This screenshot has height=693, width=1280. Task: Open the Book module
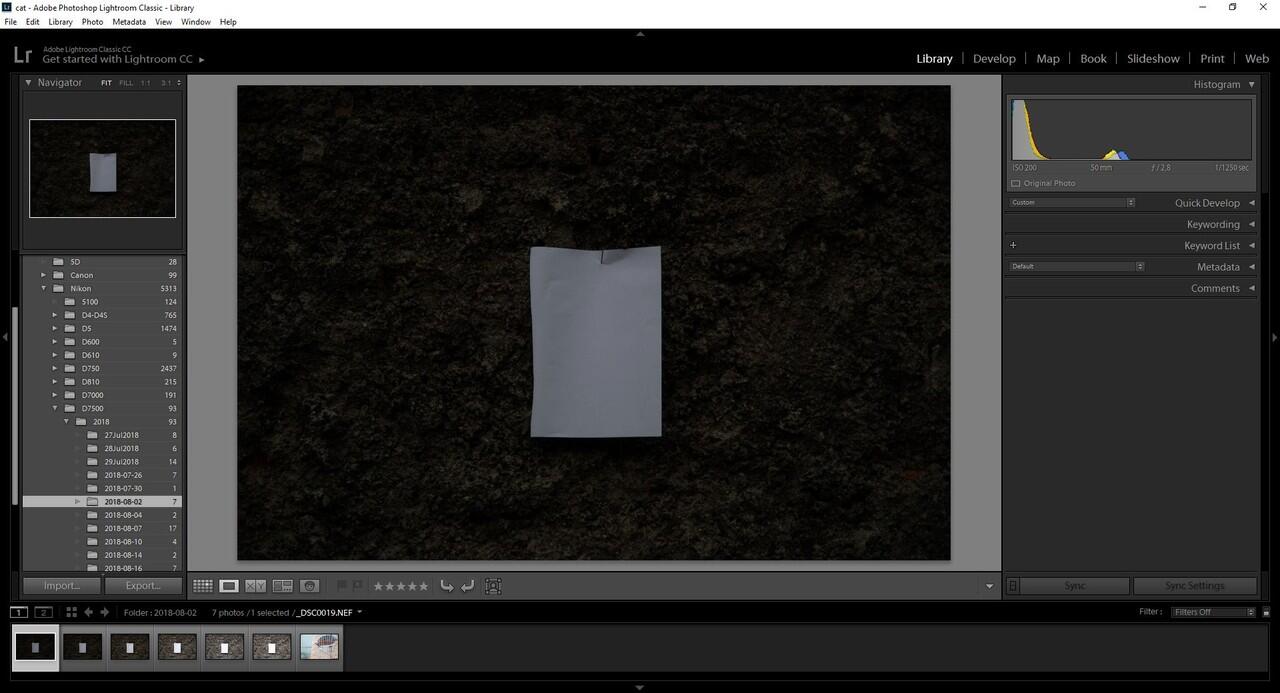(x=1093, y=58)
